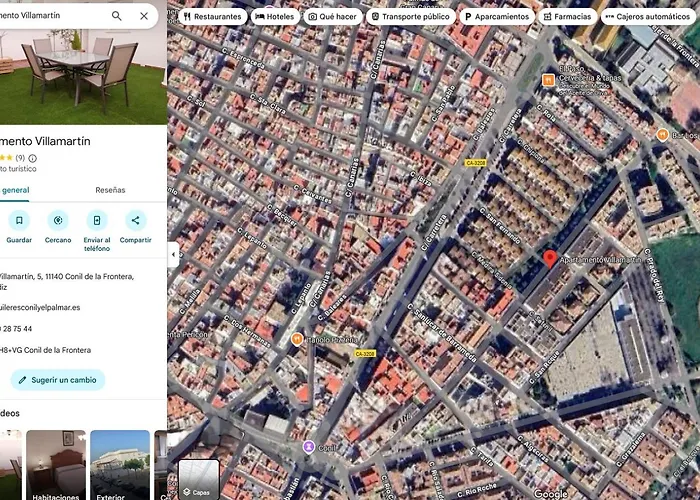700x500 pixels.
Task: Select the Farmacias chip
Action: pos(567,17)
